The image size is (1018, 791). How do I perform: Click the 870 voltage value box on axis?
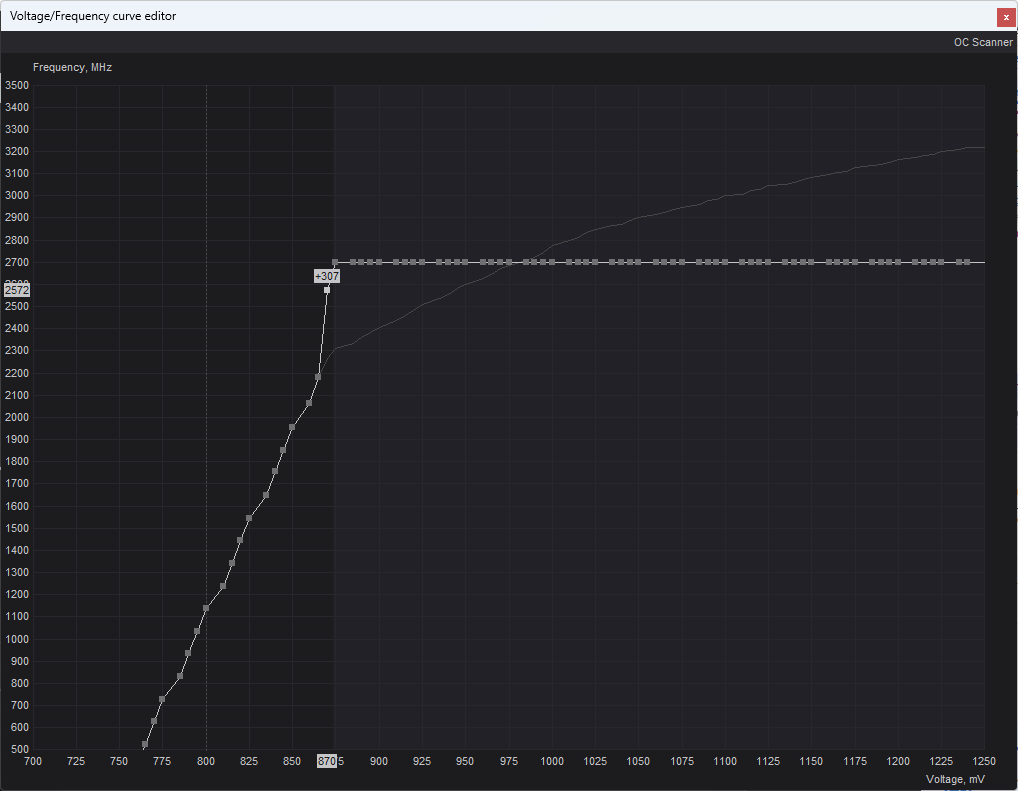click(x=326, y=761)
